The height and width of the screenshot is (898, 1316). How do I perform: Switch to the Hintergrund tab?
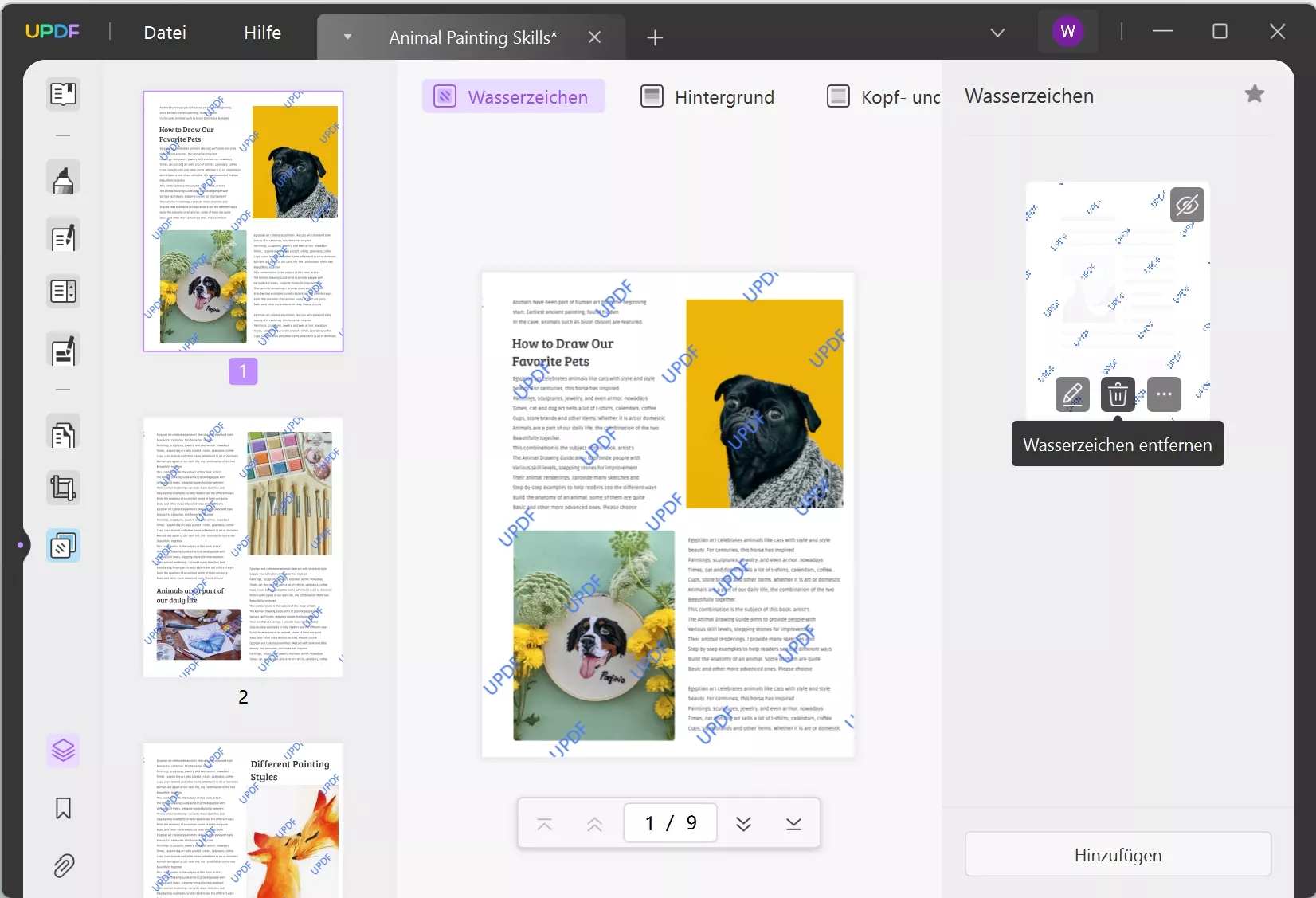tap(708, 96)
